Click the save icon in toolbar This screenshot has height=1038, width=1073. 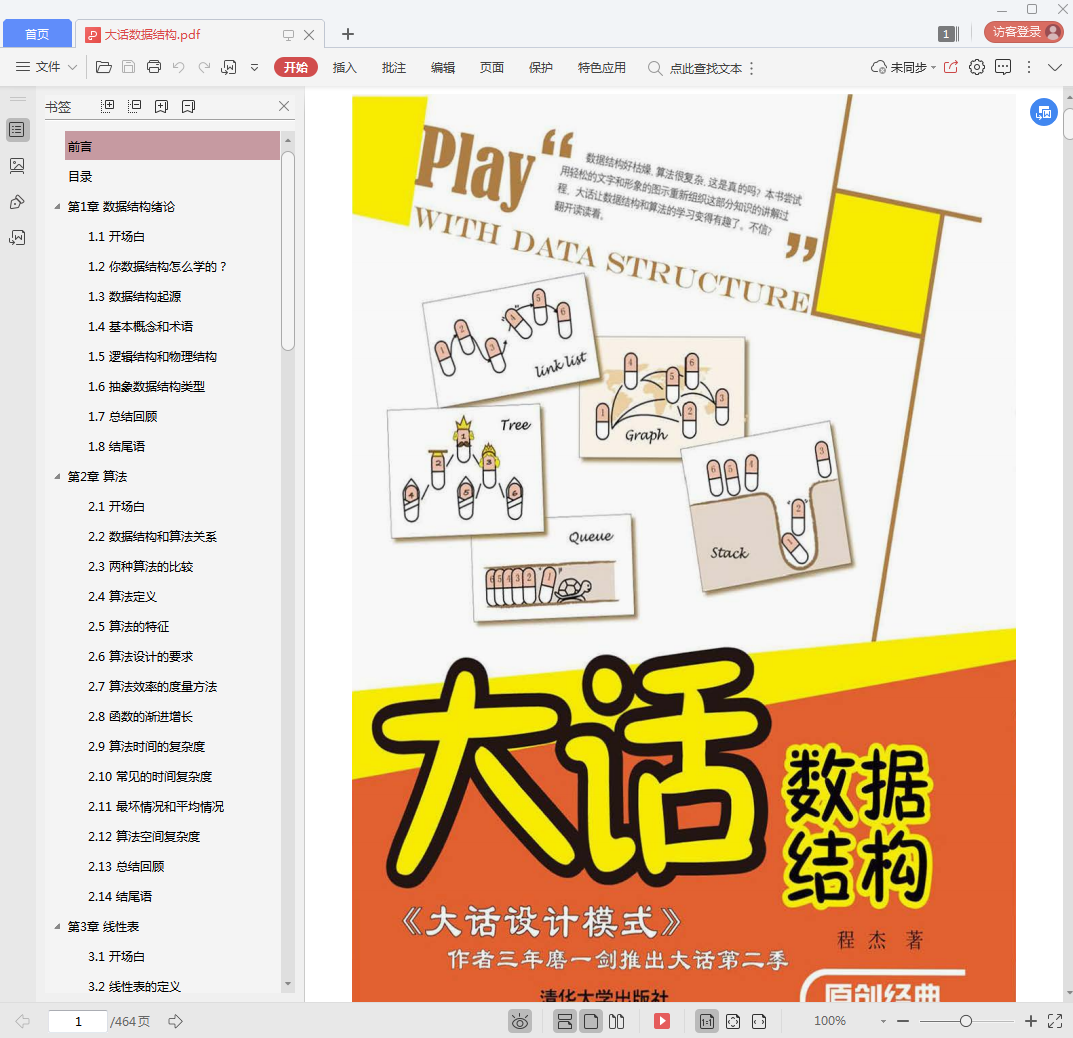tap(129, 67)
